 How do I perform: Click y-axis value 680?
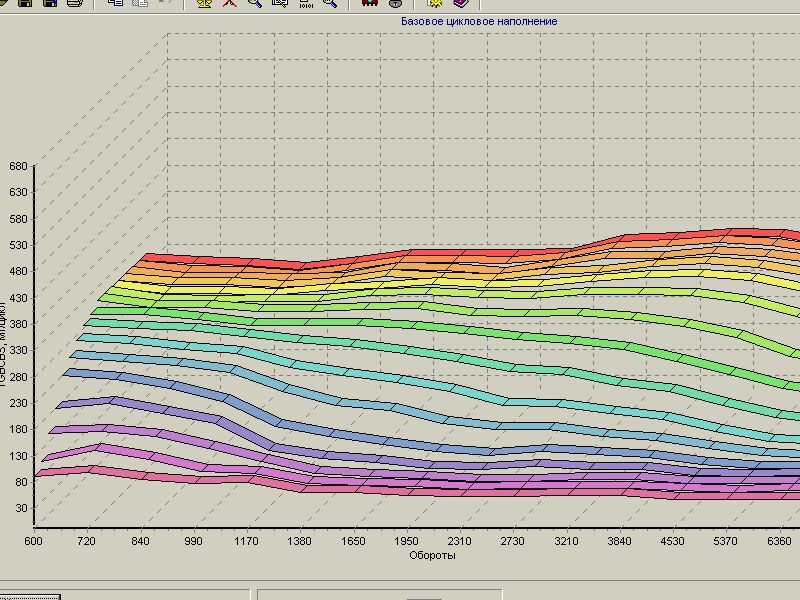18,166
